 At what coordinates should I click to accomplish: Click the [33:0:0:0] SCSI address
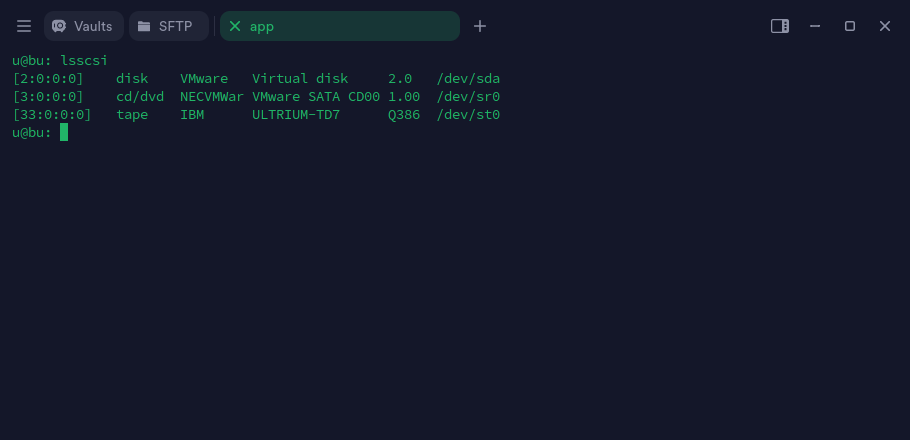click(52, 115)
